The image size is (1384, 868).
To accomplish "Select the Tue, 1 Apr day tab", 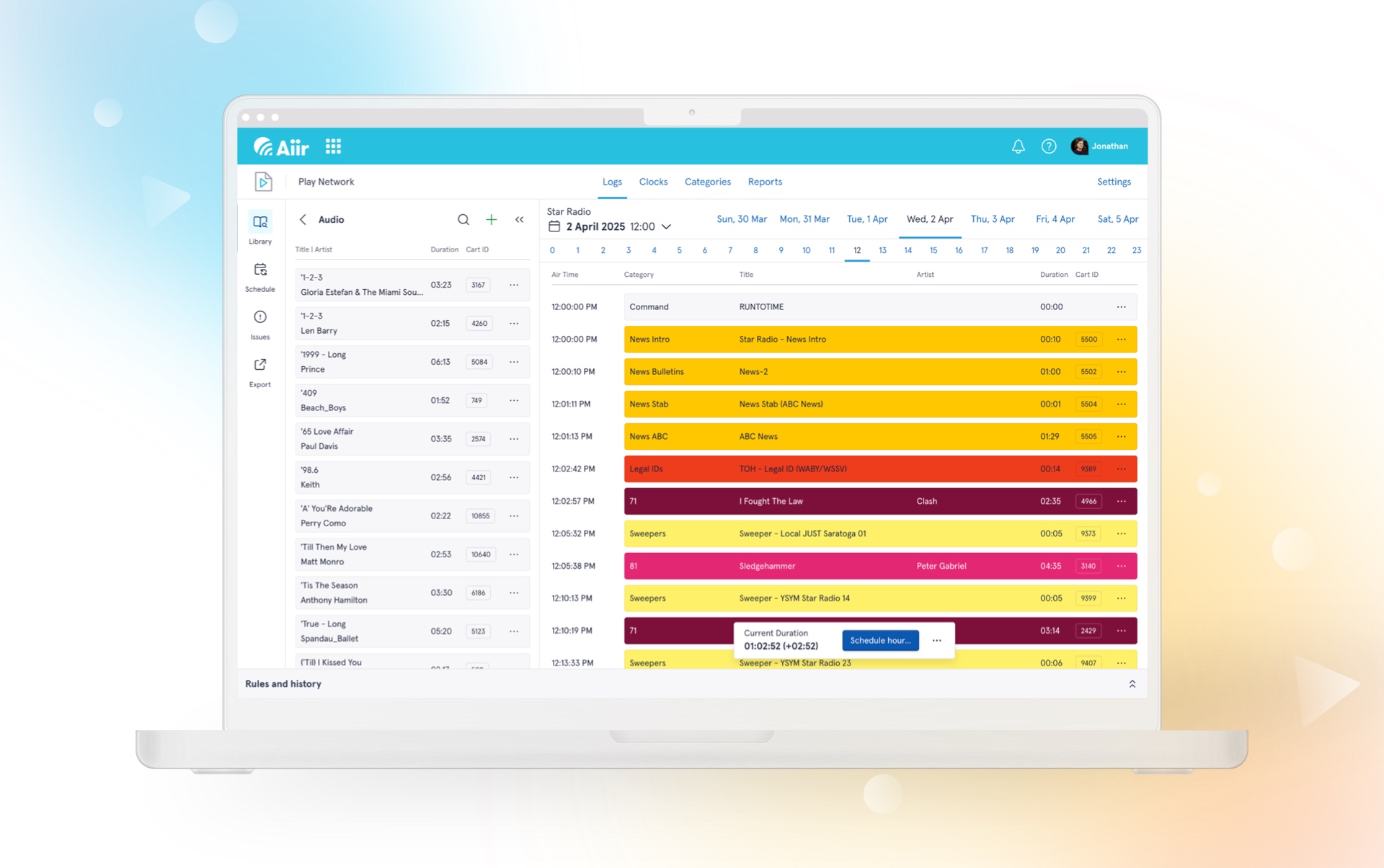I will [x=867, y=219].
